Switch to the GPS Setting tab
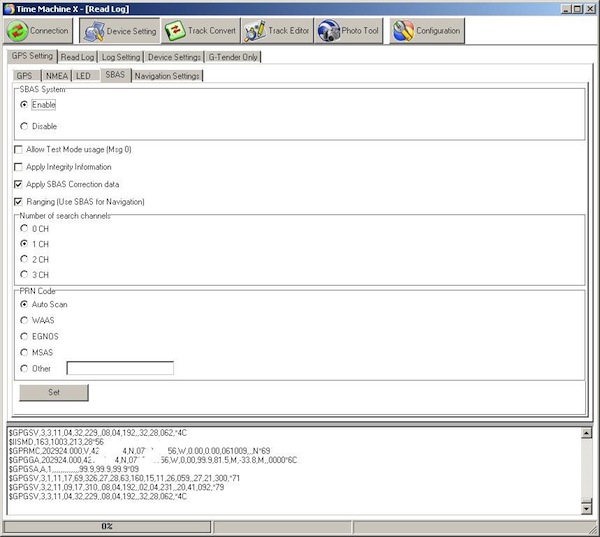Screen dimensions: 600x537 click(x=32, y=56)
